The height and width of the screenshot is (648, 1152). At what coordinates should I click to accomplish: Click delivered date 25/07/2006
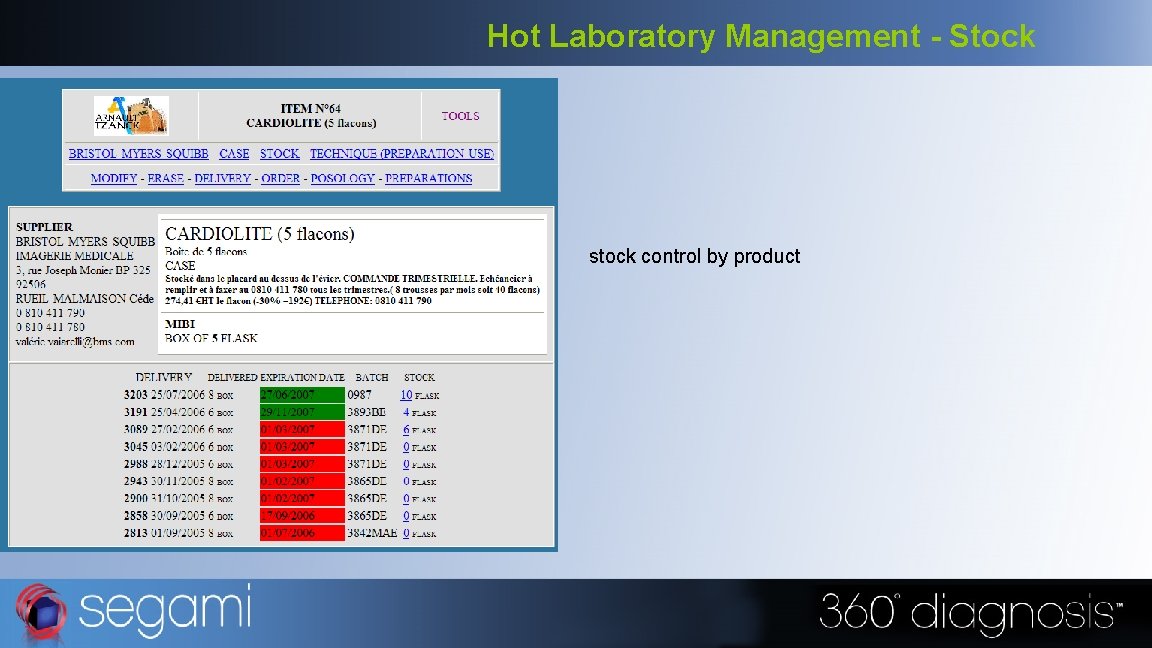click(178, 395)
